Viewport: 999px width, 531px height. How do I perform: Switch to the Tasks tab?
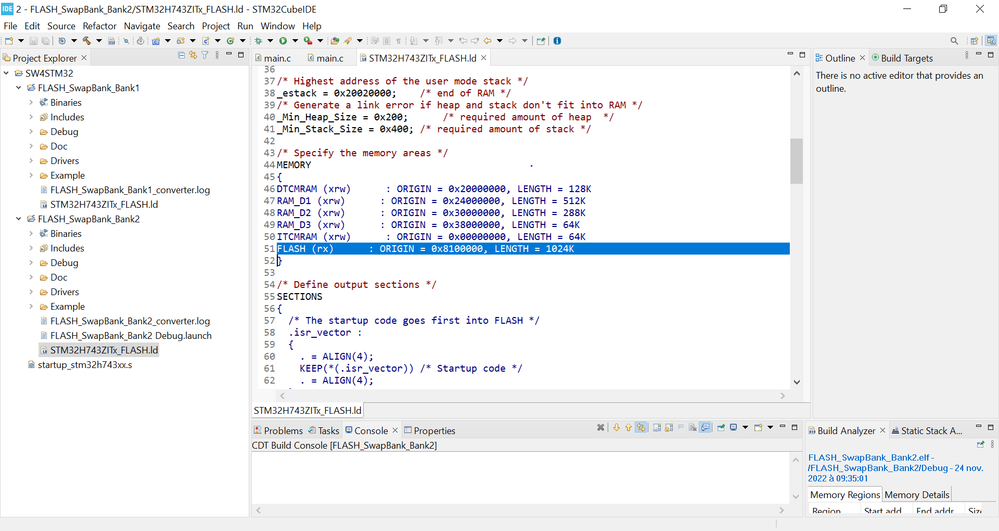[x=324, y=431]
